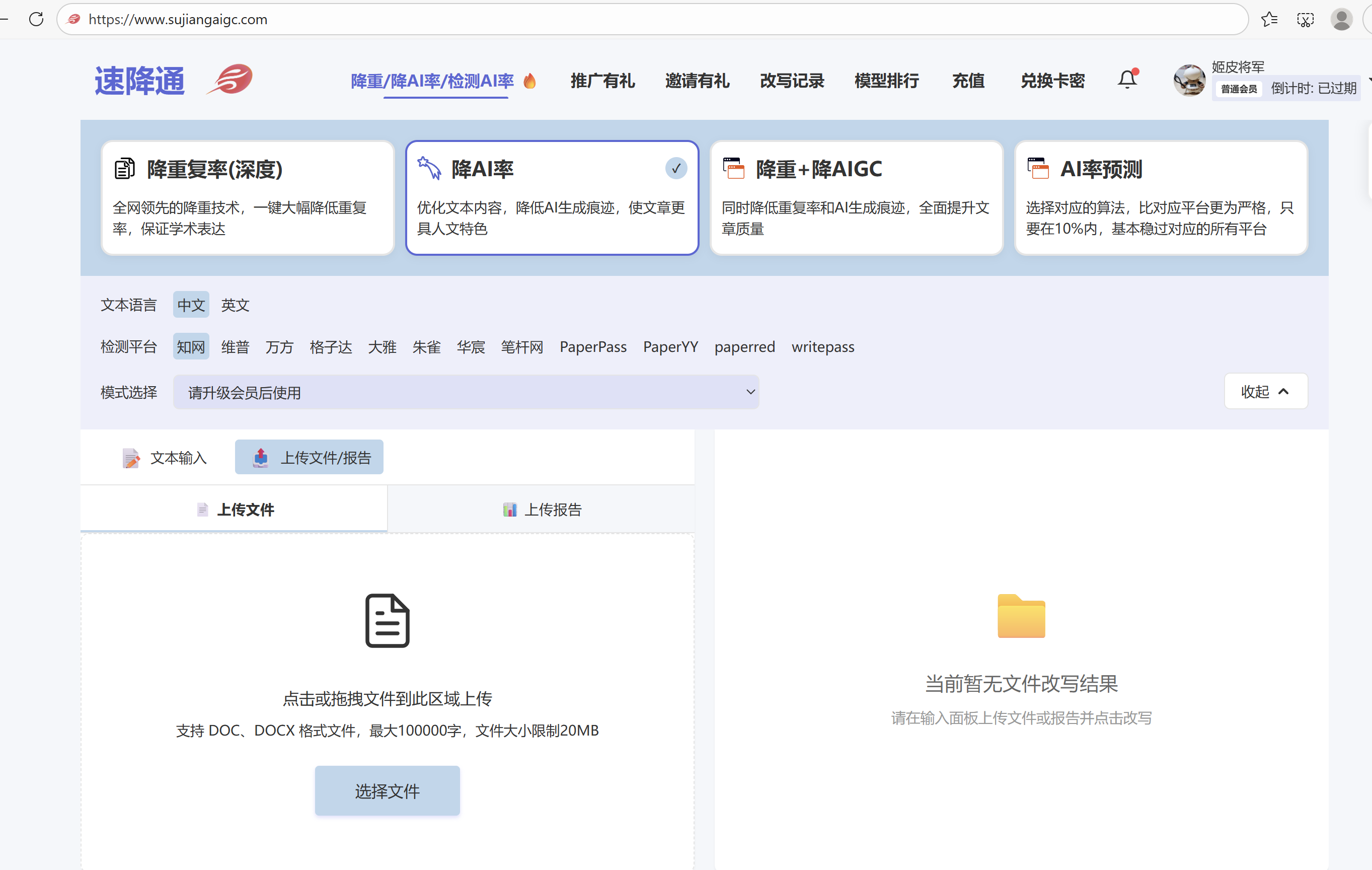Open 充值 recharge page
1372x870 pixels.
968,81
